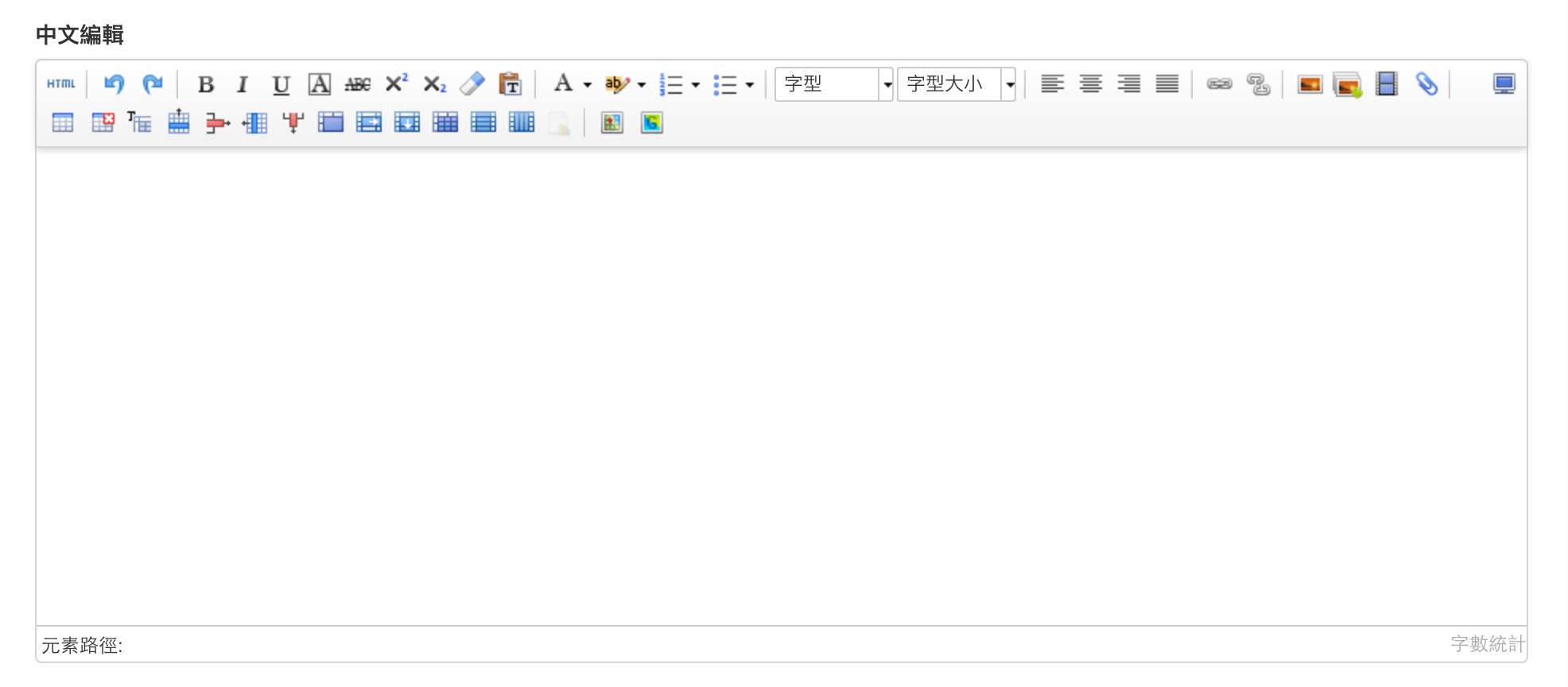Image resolution: width=1568 pixels, height=687 pixels.
Task: Click the eraser clear-formatting icon
Action: pos(472,83)
